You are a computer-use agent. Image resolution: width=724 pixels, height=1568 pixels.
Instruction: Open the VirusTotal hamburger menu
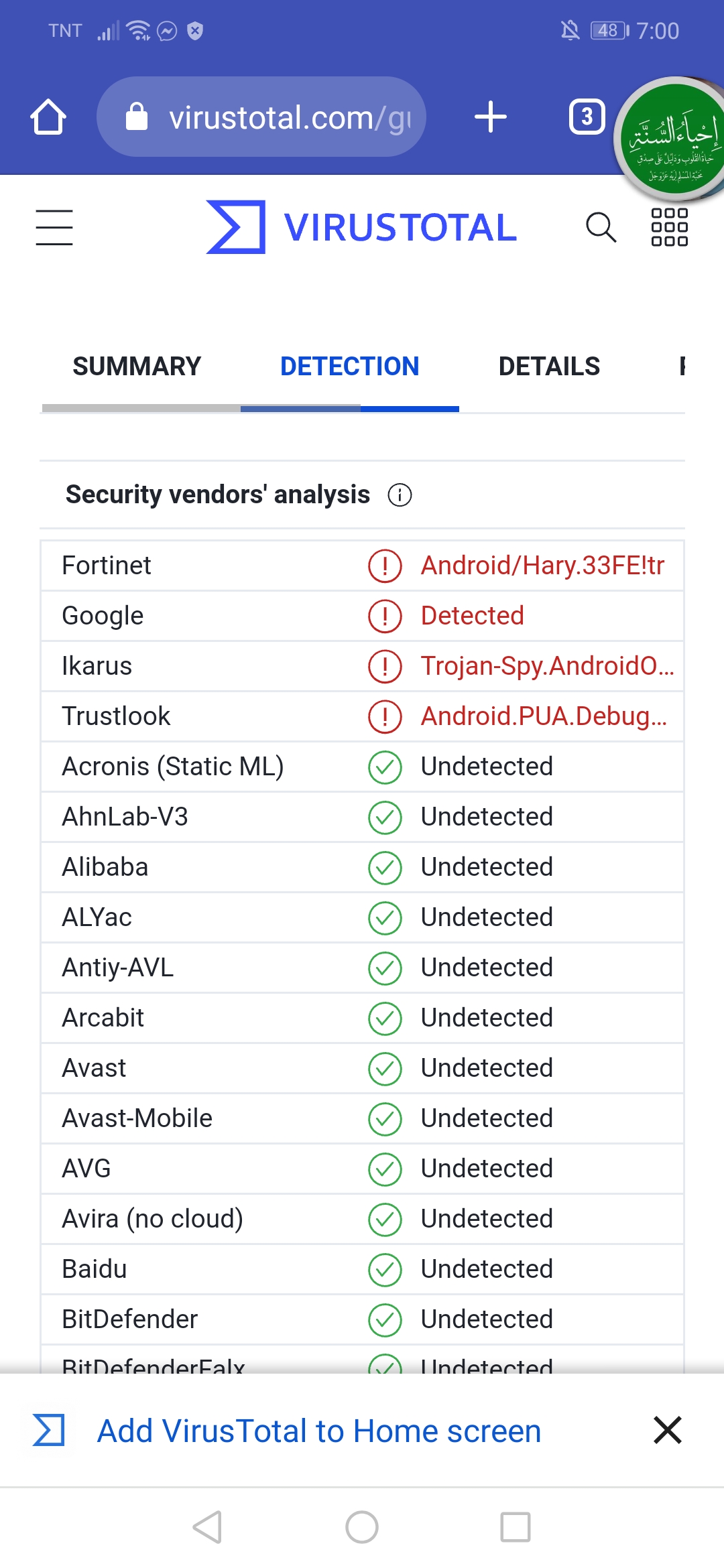[54, 227]
